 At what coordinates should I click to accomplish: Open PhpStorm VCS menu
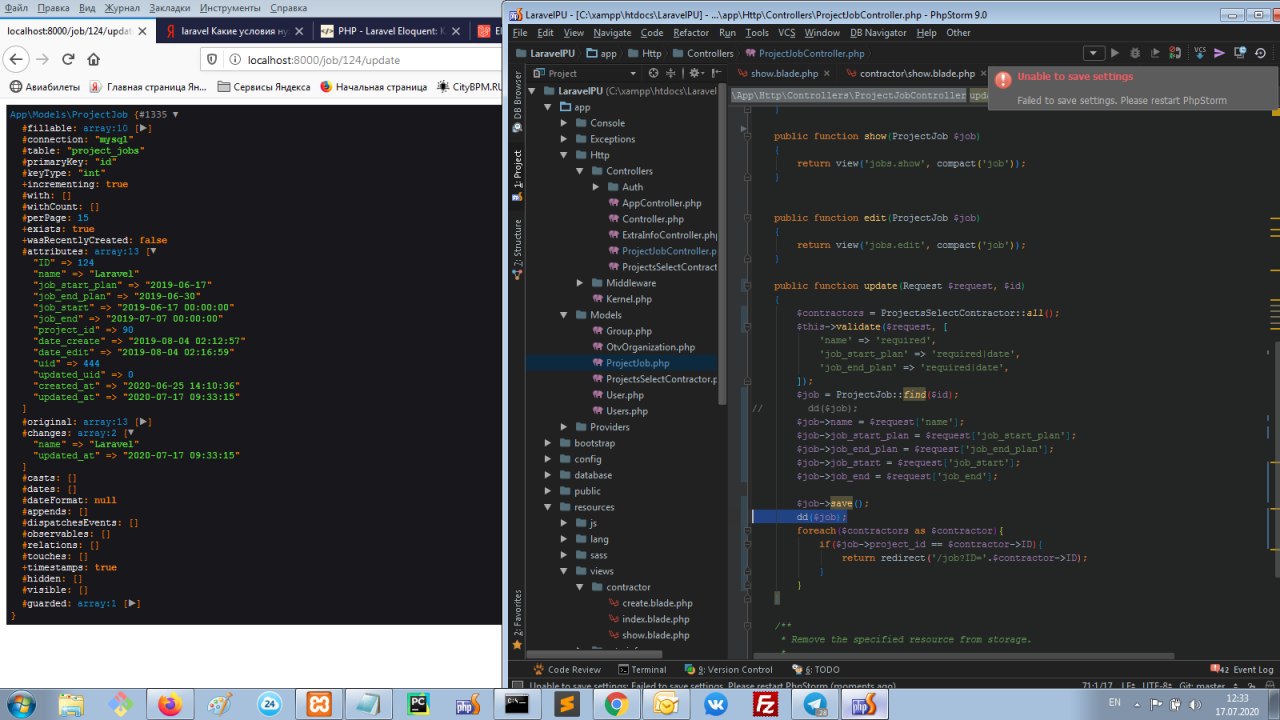(787, 32)
